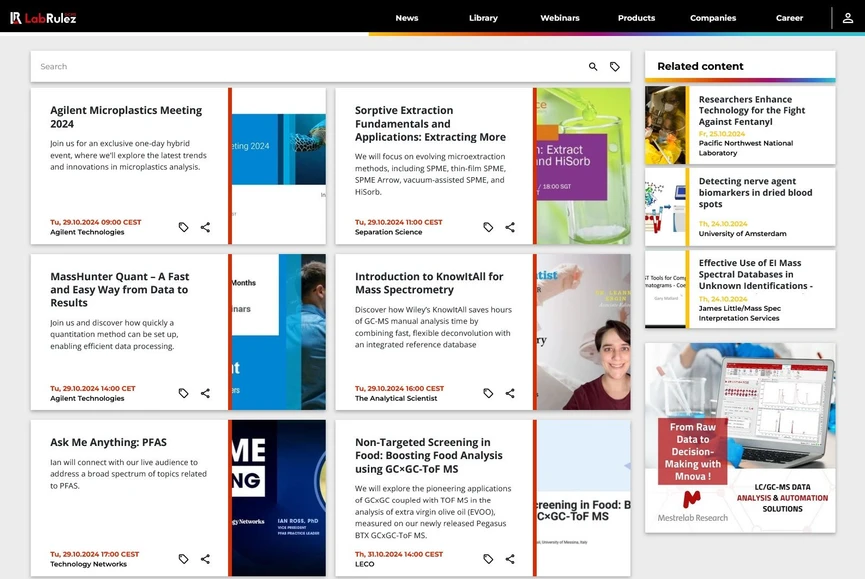Image resolution: width=865 pixels, height=579 pixels.
Task: Click 'Technology Networks' organizer text
Action: click(88, 564)
